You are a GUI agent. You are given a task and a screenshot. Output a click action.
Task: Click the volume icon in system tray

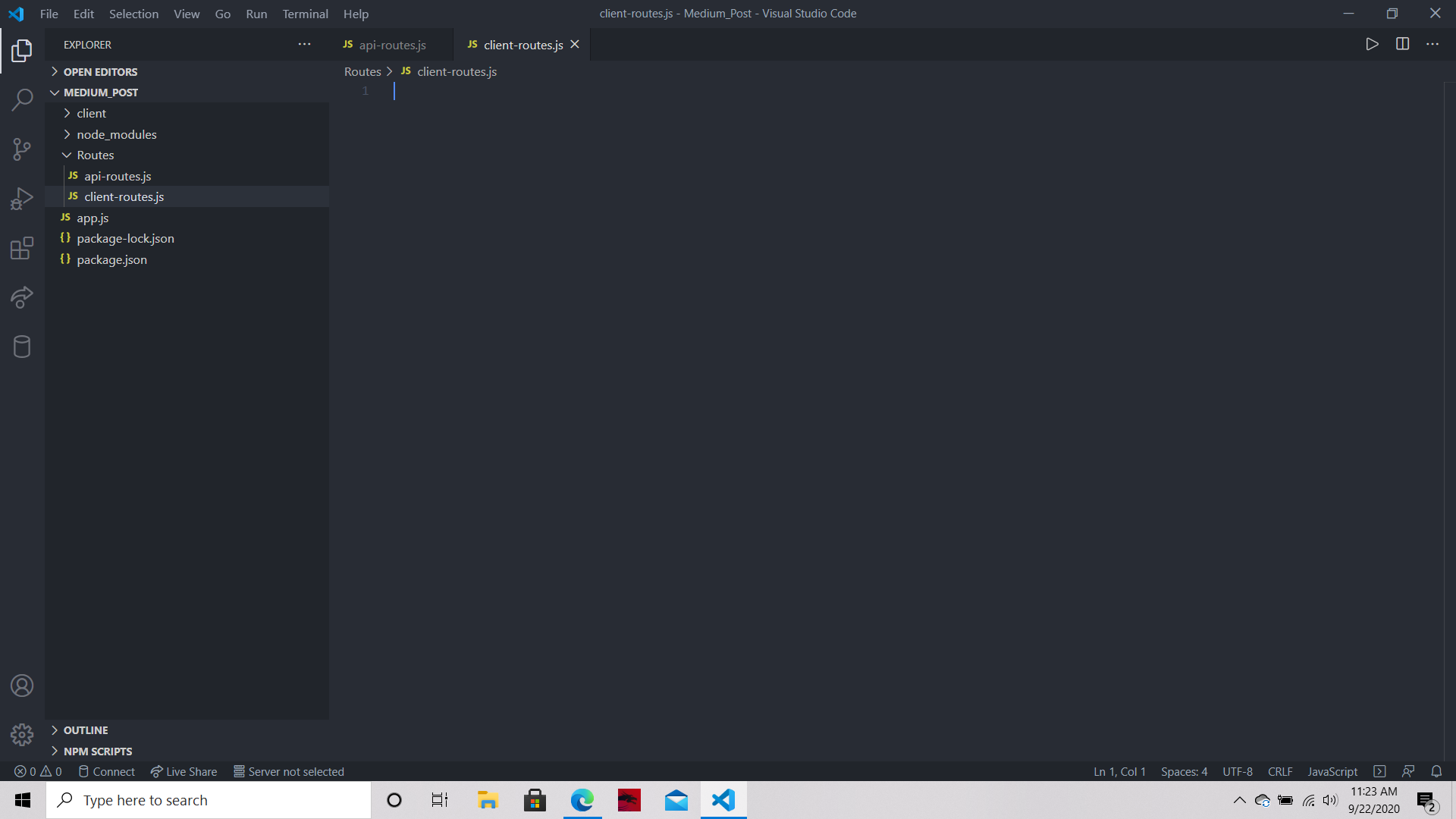tap(1330, 800)
